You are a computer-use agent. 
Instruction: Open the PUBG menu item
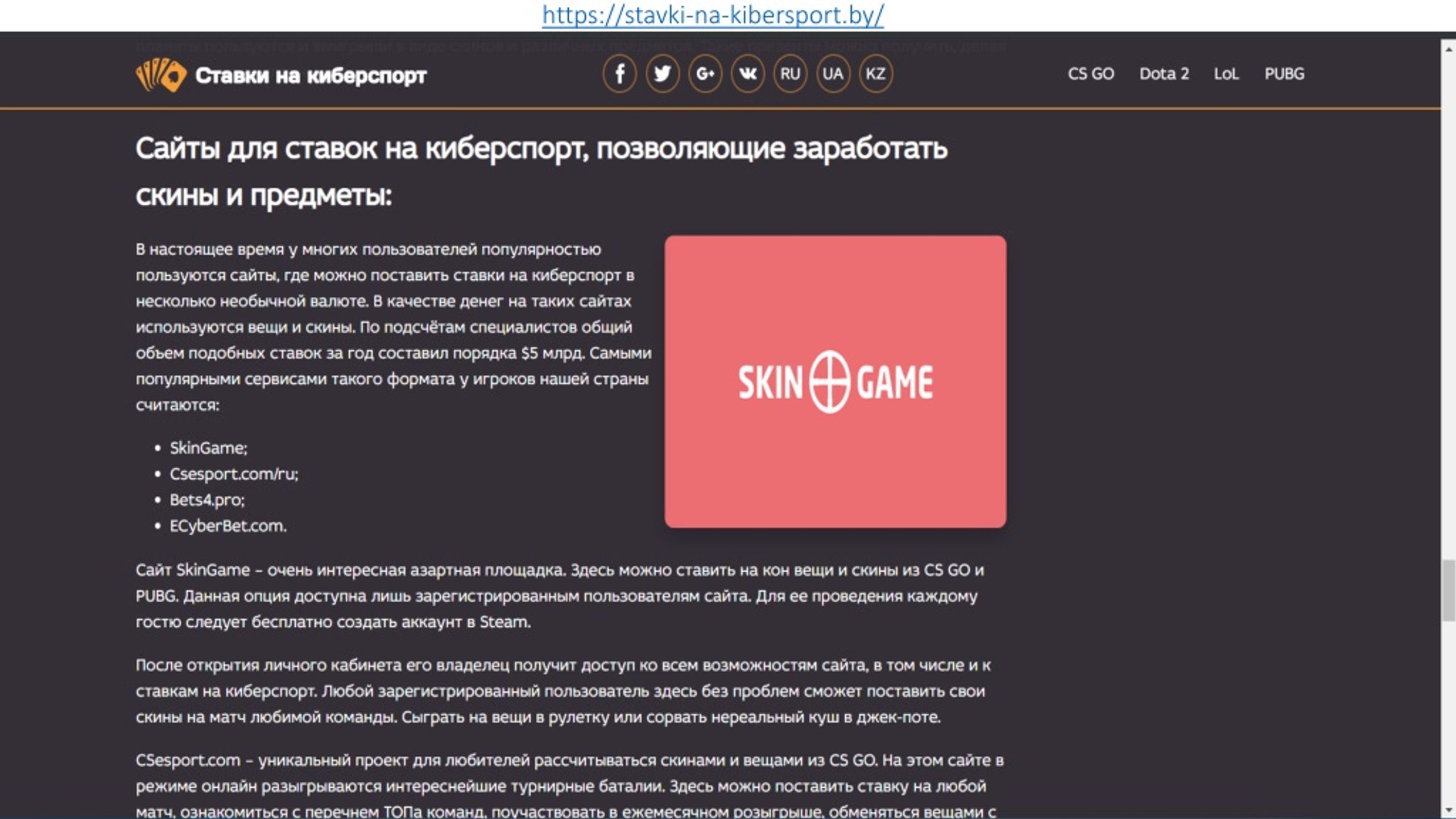(x=1284, y=74)
